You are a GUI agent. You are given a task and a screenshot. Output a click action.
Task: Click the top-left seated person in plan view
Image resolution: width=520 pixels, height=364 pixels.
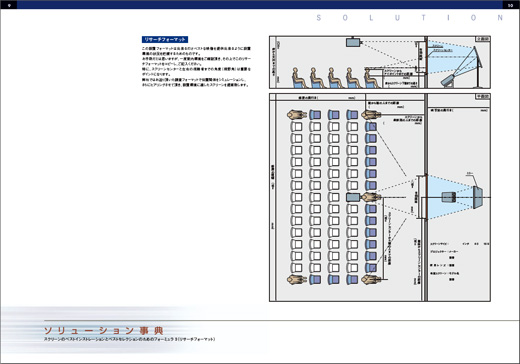(297, 115)
